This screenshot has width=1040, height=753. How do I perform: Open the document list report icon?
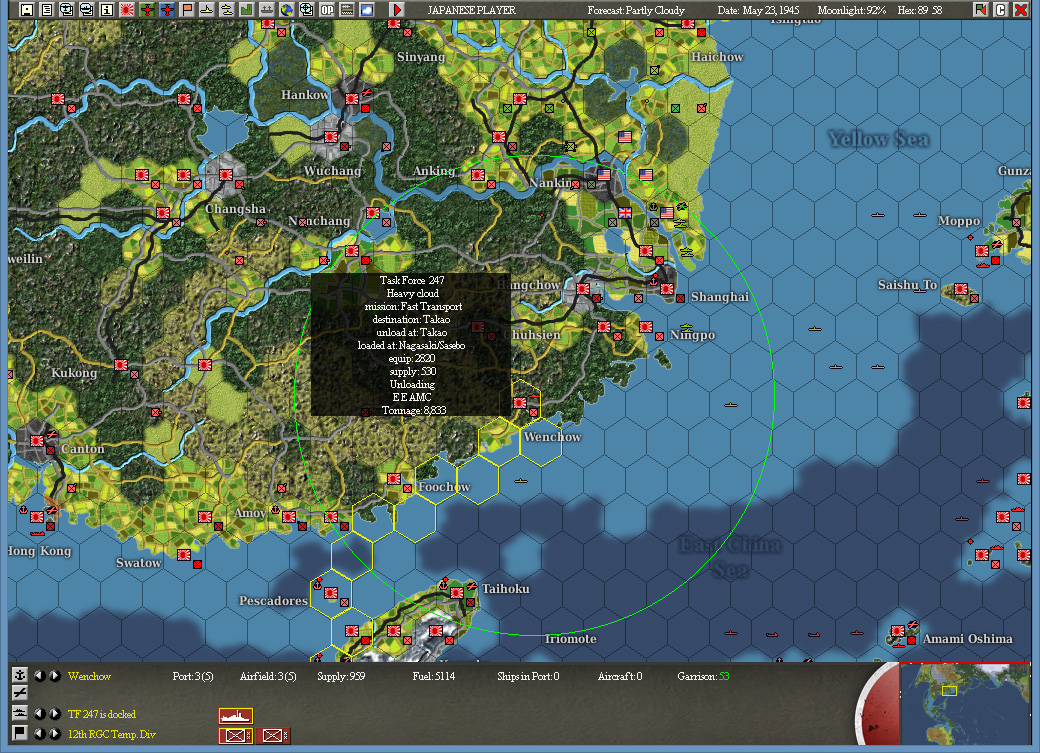[x=46, y=9]
